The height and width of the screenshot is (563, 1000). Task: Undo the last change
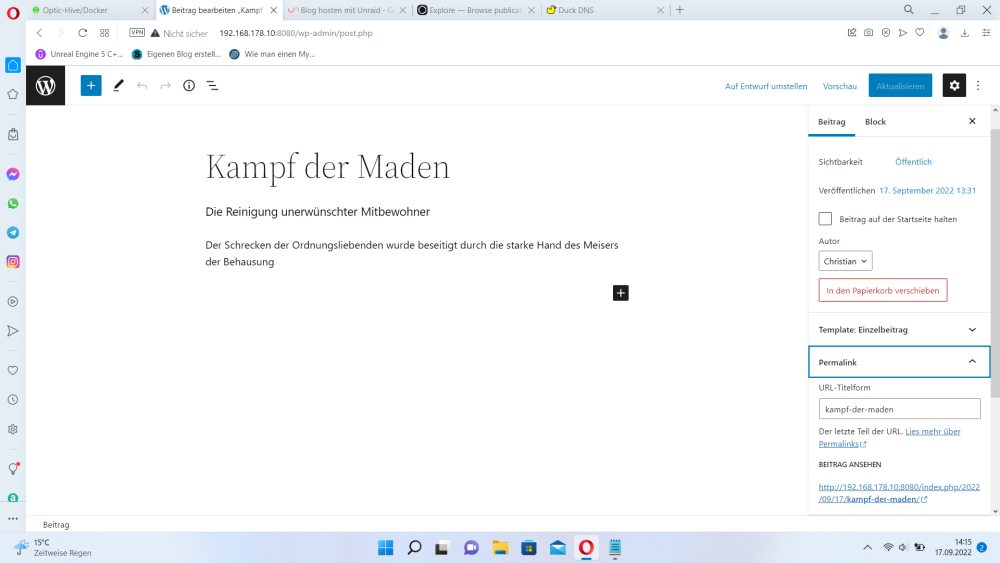142,85
